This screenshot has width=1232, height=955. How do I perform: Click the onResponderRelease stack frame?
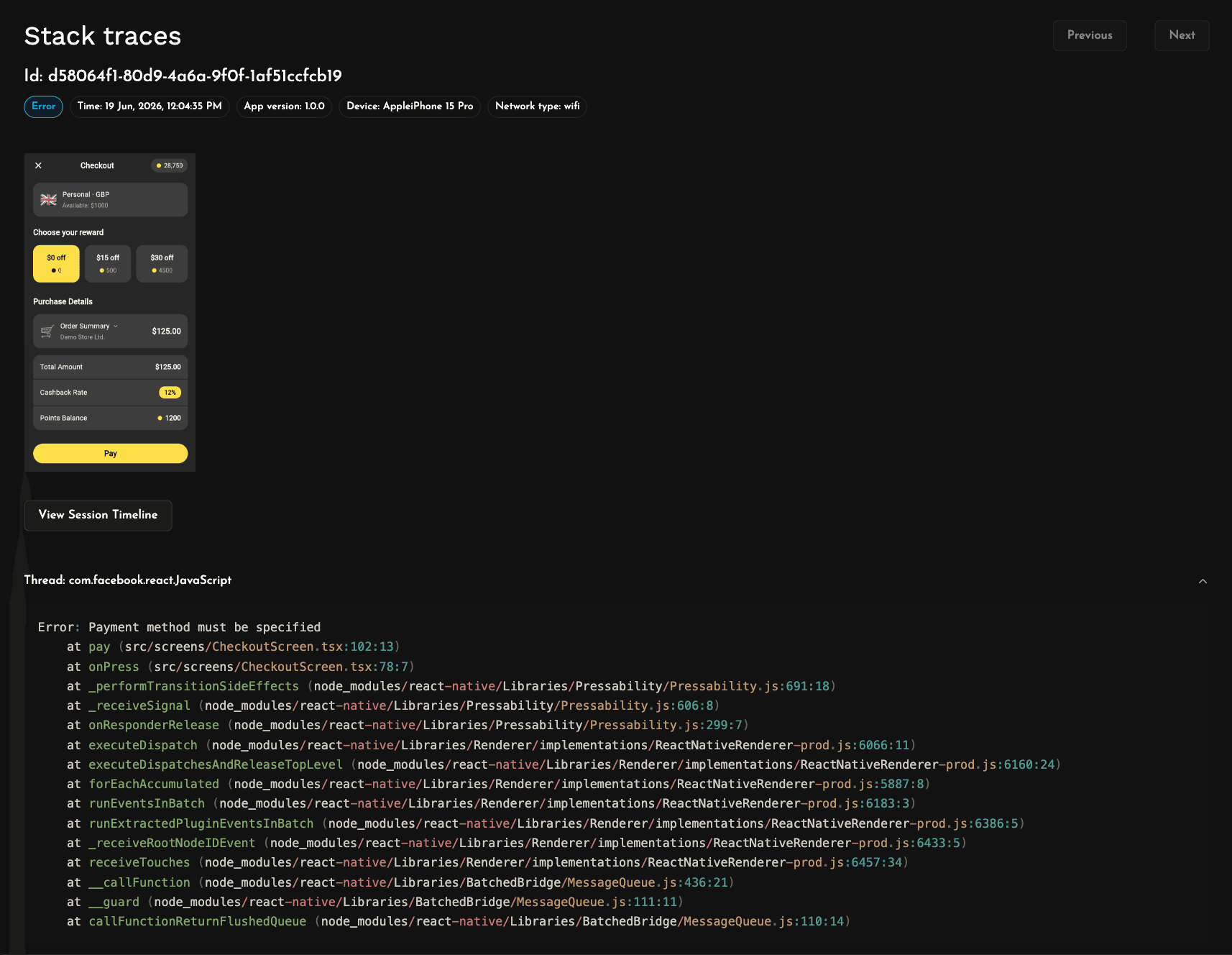tap(408, 725)
